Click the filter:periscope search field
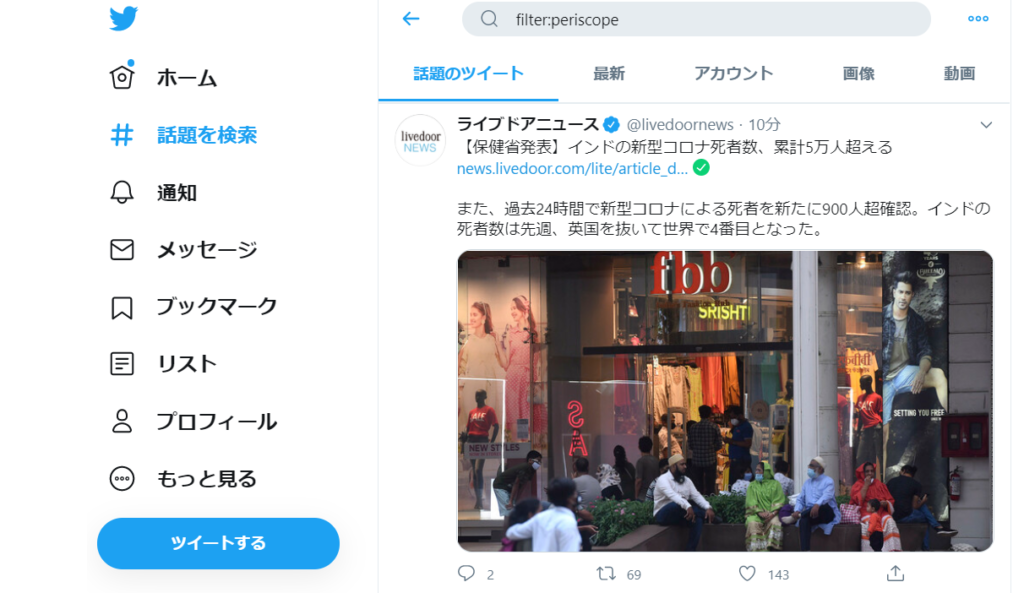 click(x=696, y=19)
